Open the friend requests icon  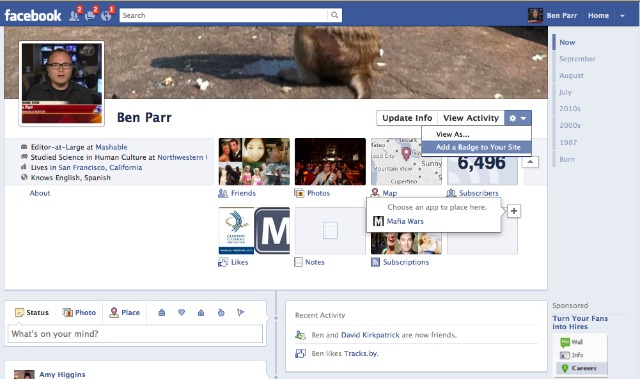74,16
